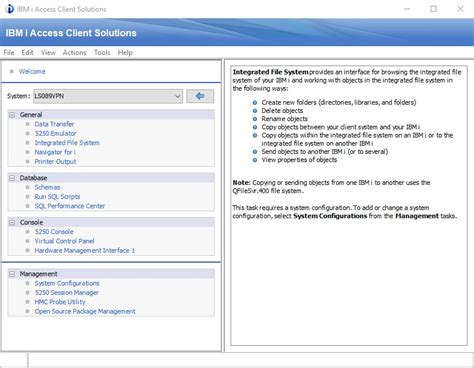Open Open Source Package Management
Viewport: 474px width, 368px height.
click(85, 311)
